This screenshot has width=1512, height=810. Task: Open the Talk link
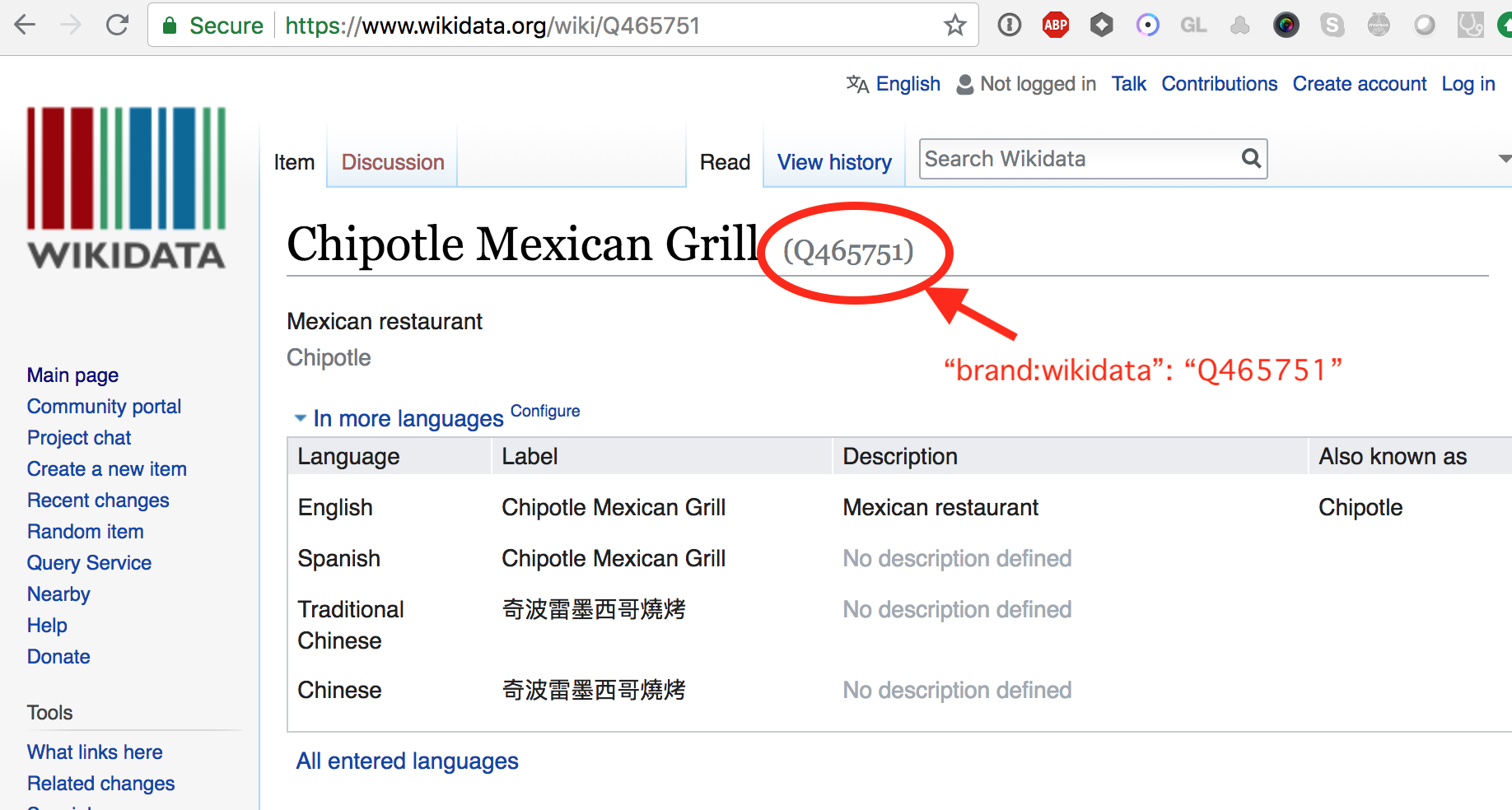point(1128,84)
